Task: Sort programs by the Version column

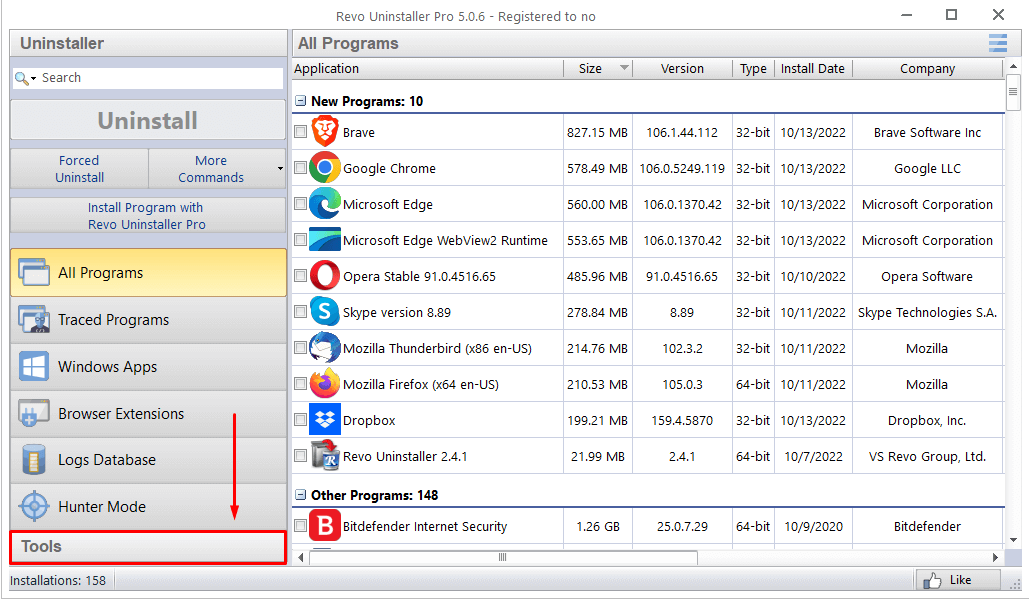Action: click(x=682, y=68)
